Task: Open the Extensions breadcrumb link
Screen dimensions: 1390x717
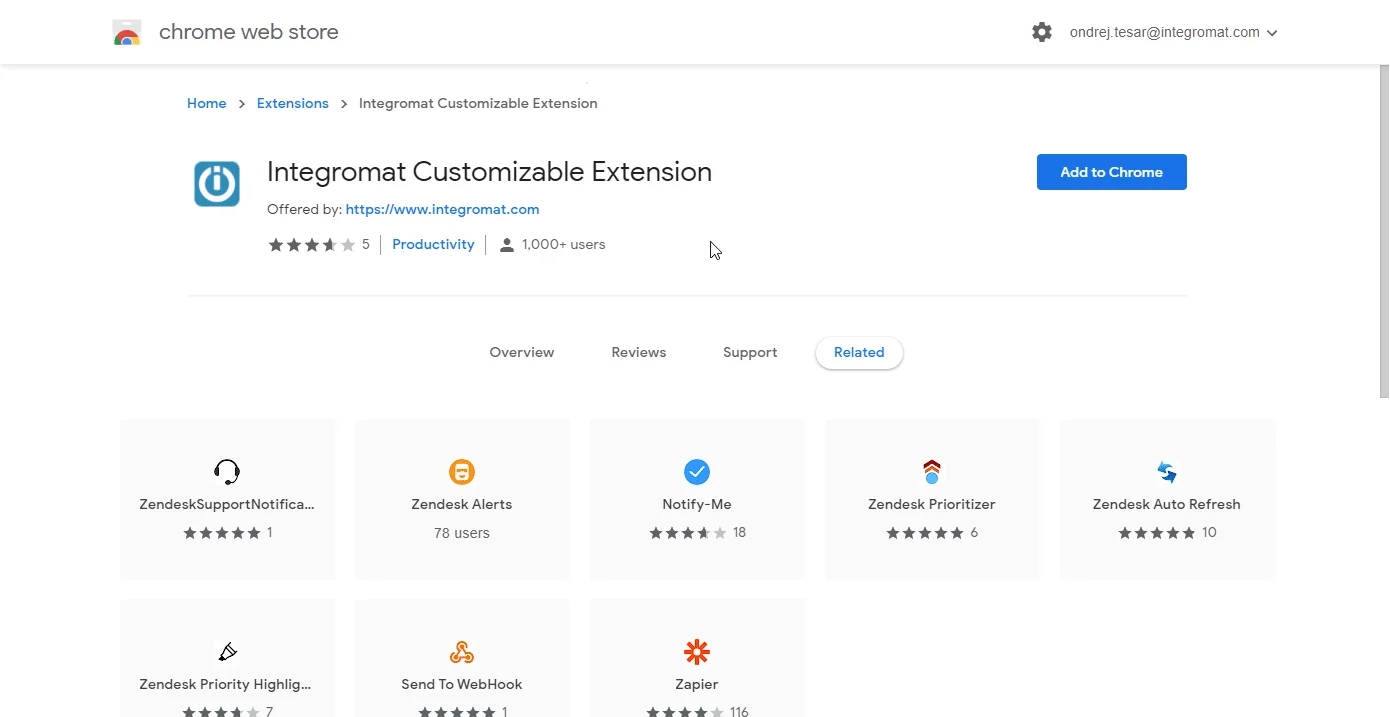Action: 293,103
